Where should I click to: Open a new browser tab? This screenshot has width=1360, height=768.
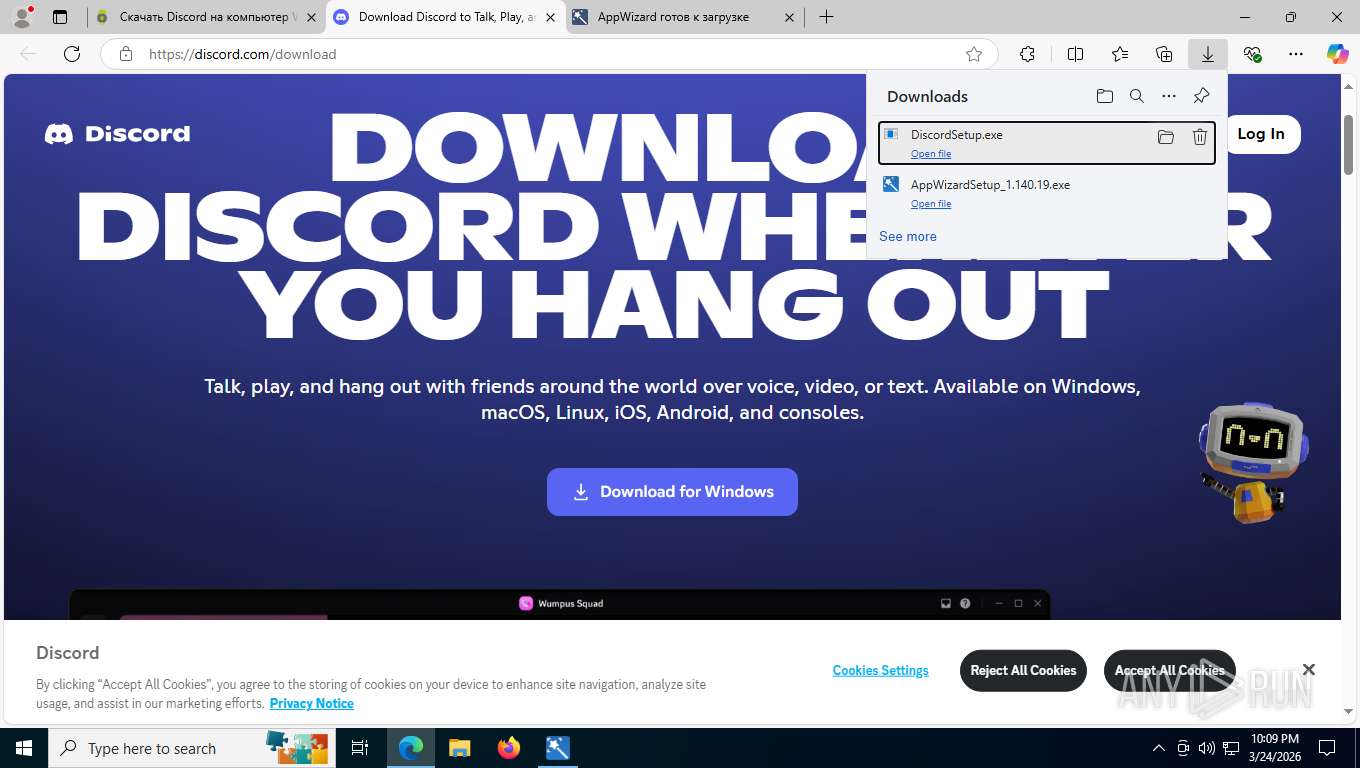(826, 17)
